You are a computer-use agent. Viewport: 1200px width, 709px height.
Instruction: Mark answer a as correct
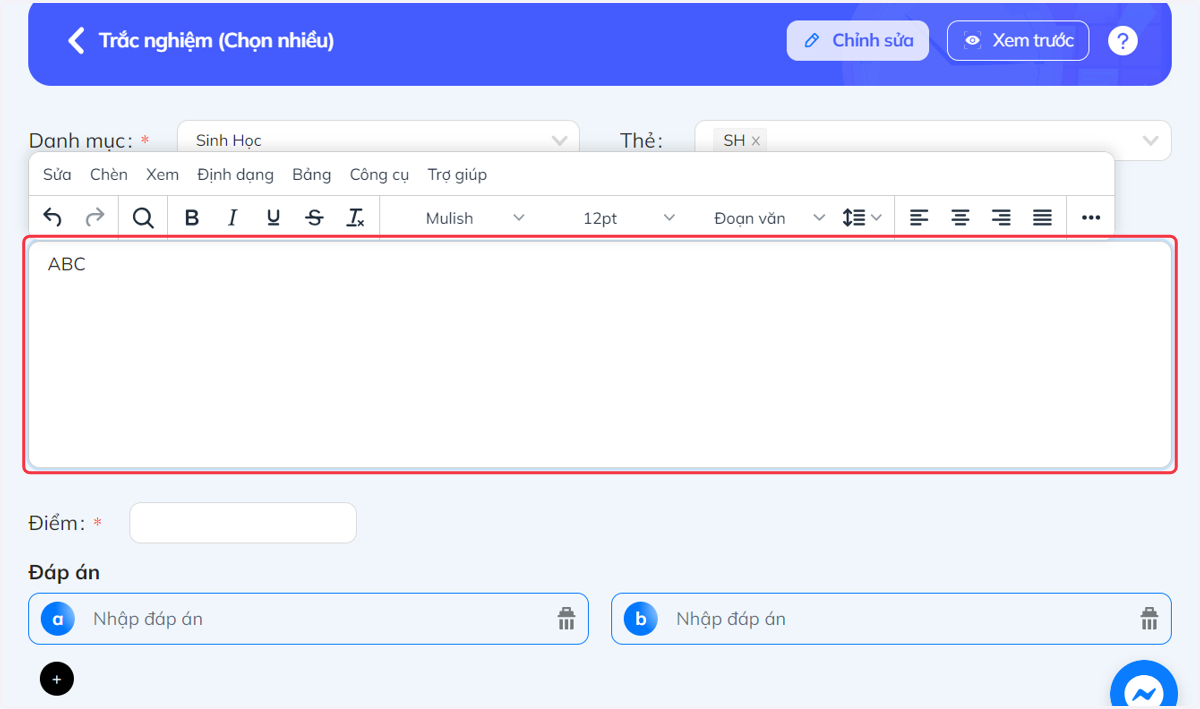pyautogui.click(x=58, y=619)
